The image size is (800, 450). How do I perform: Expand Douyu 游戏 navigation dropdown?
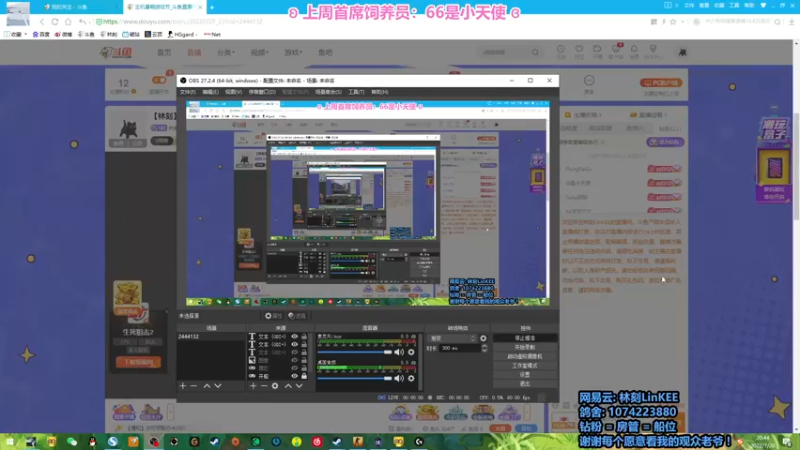[x=293, y=53]
